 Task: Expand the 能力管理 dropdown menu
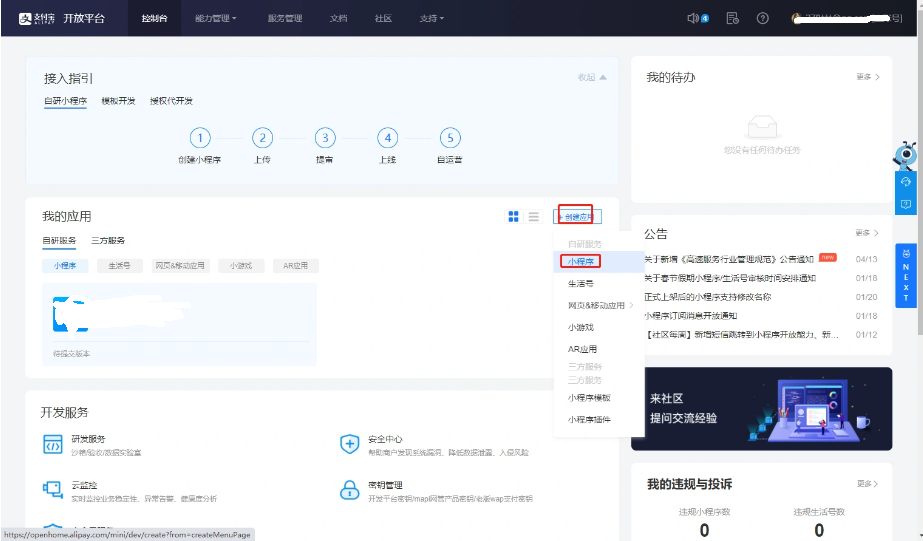[220, 18]
